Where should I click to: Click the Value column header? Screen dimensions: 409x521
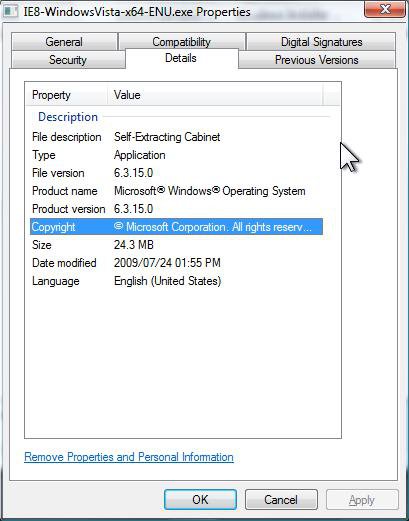[215, 95]
